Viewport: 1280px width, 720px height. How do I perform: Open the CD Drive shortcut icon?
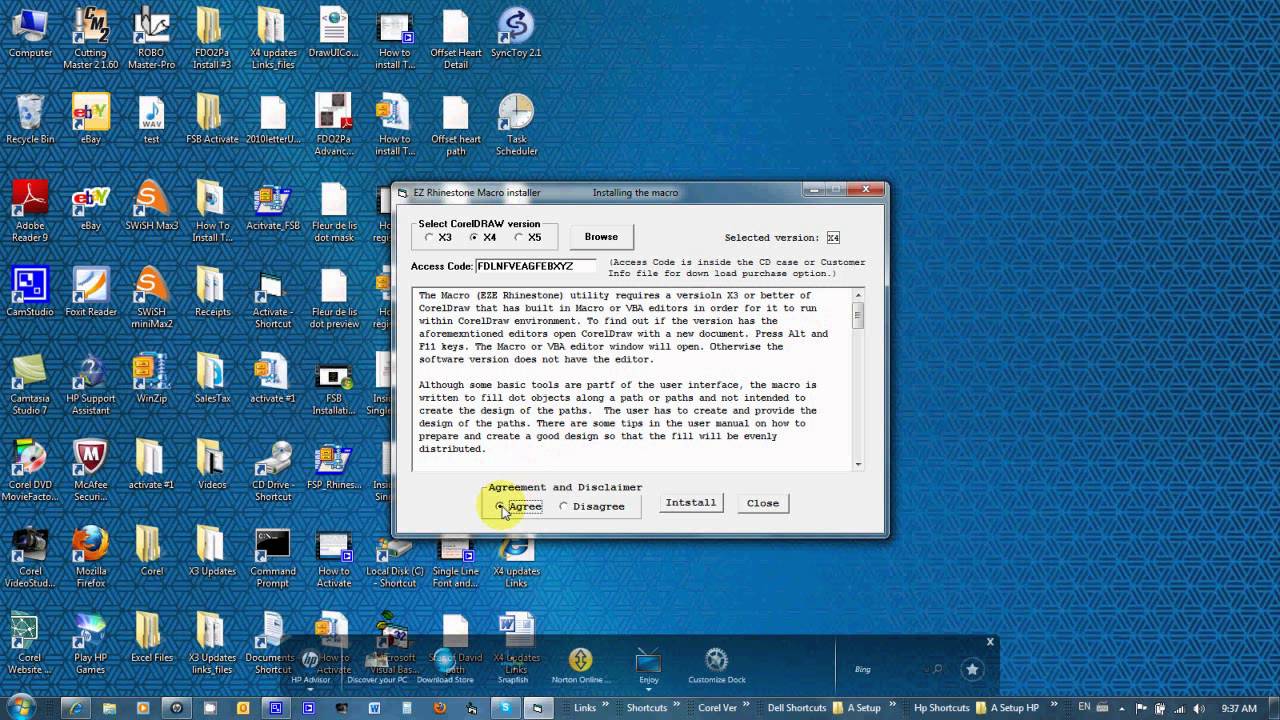tap(273, 470)
